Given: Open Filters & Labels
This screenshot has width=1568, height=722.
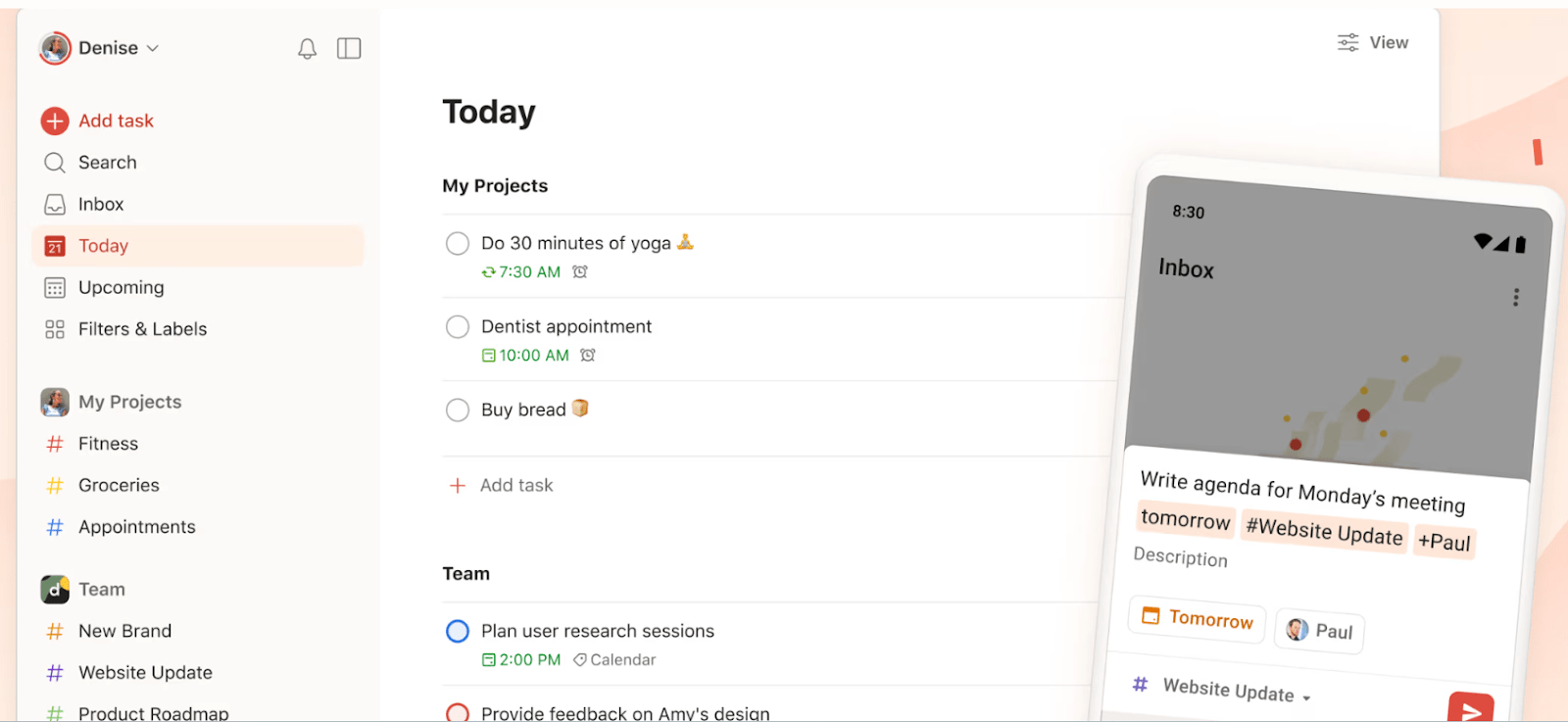Looking at the screenshot, I should [x=142, y=329].
